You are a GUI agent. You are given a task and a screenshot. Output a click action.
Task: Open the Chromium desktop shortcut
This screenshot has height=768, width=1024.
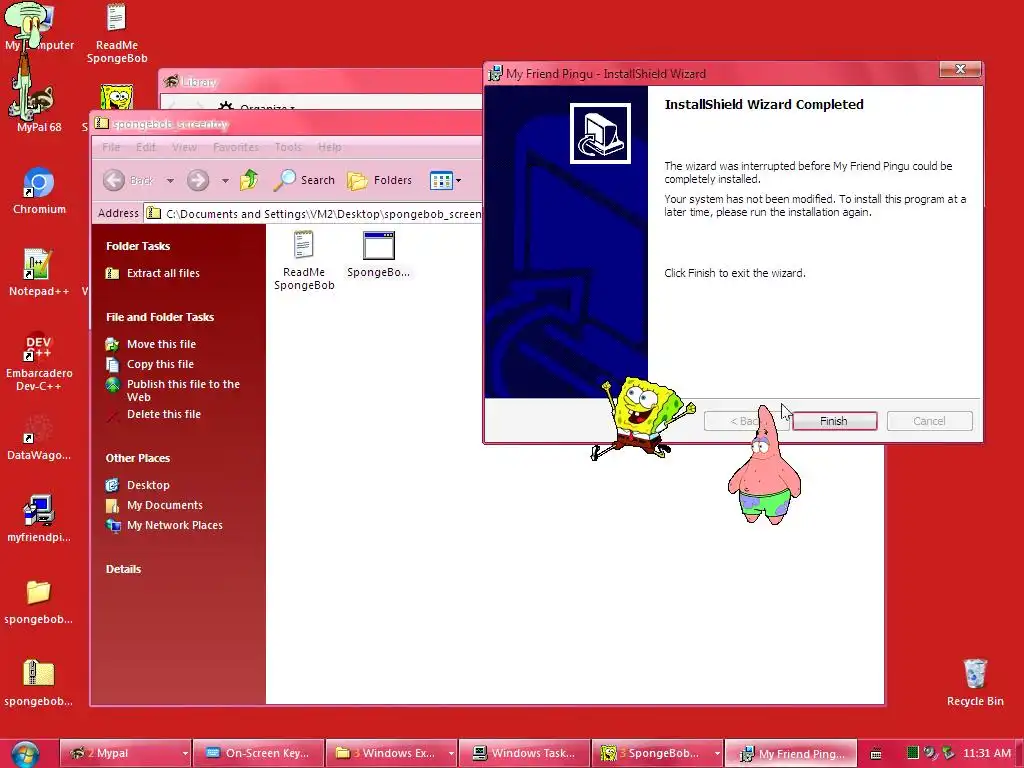click(x=39, y=191)
